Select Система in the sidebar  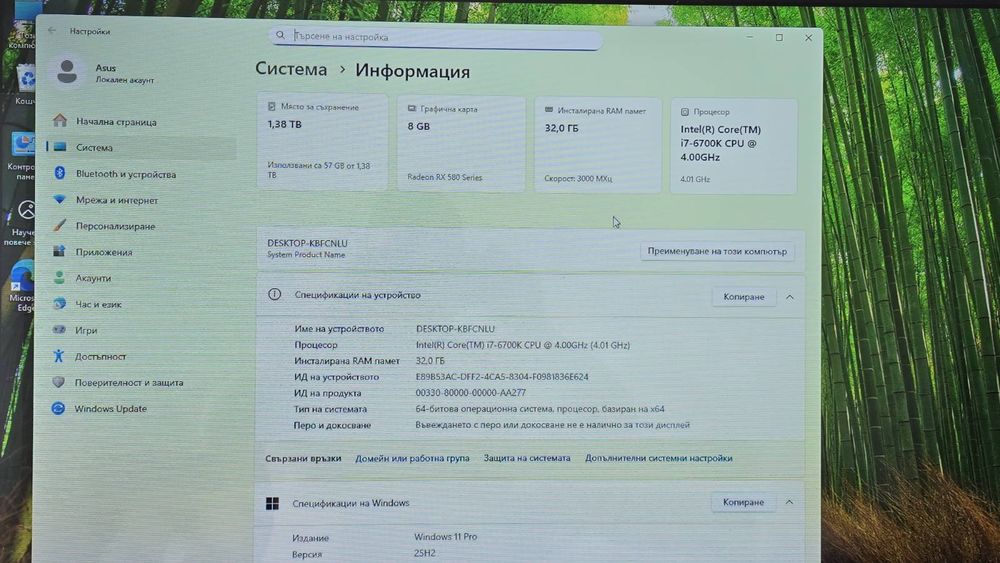click(140, 147)
